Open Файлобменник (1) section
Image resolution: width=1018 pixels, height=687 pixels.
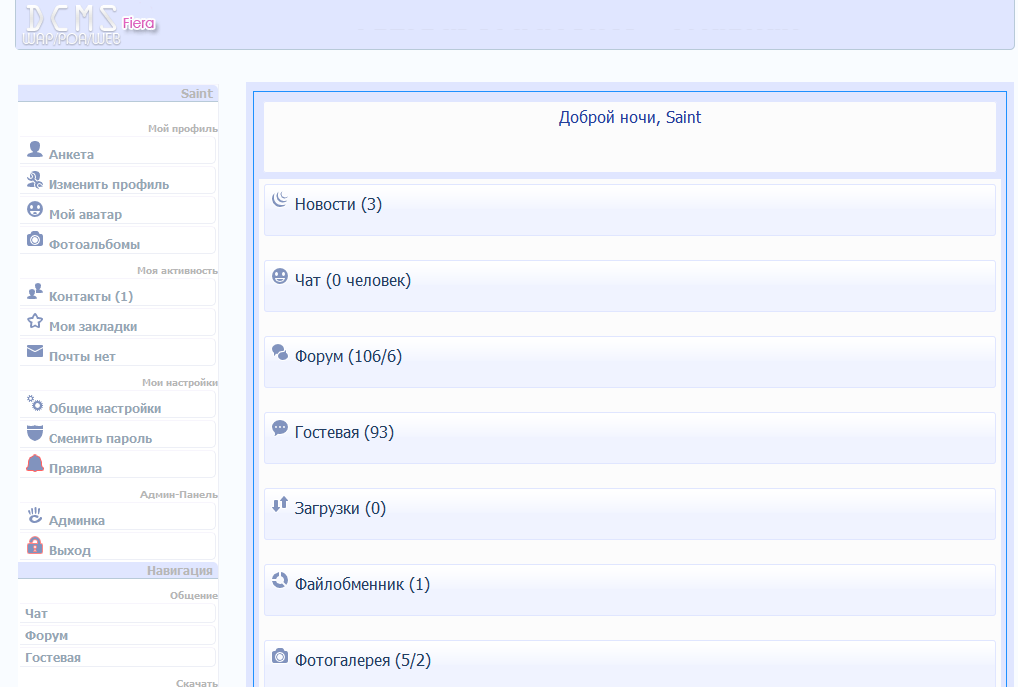pyautogui.click(x=362, y=585)
